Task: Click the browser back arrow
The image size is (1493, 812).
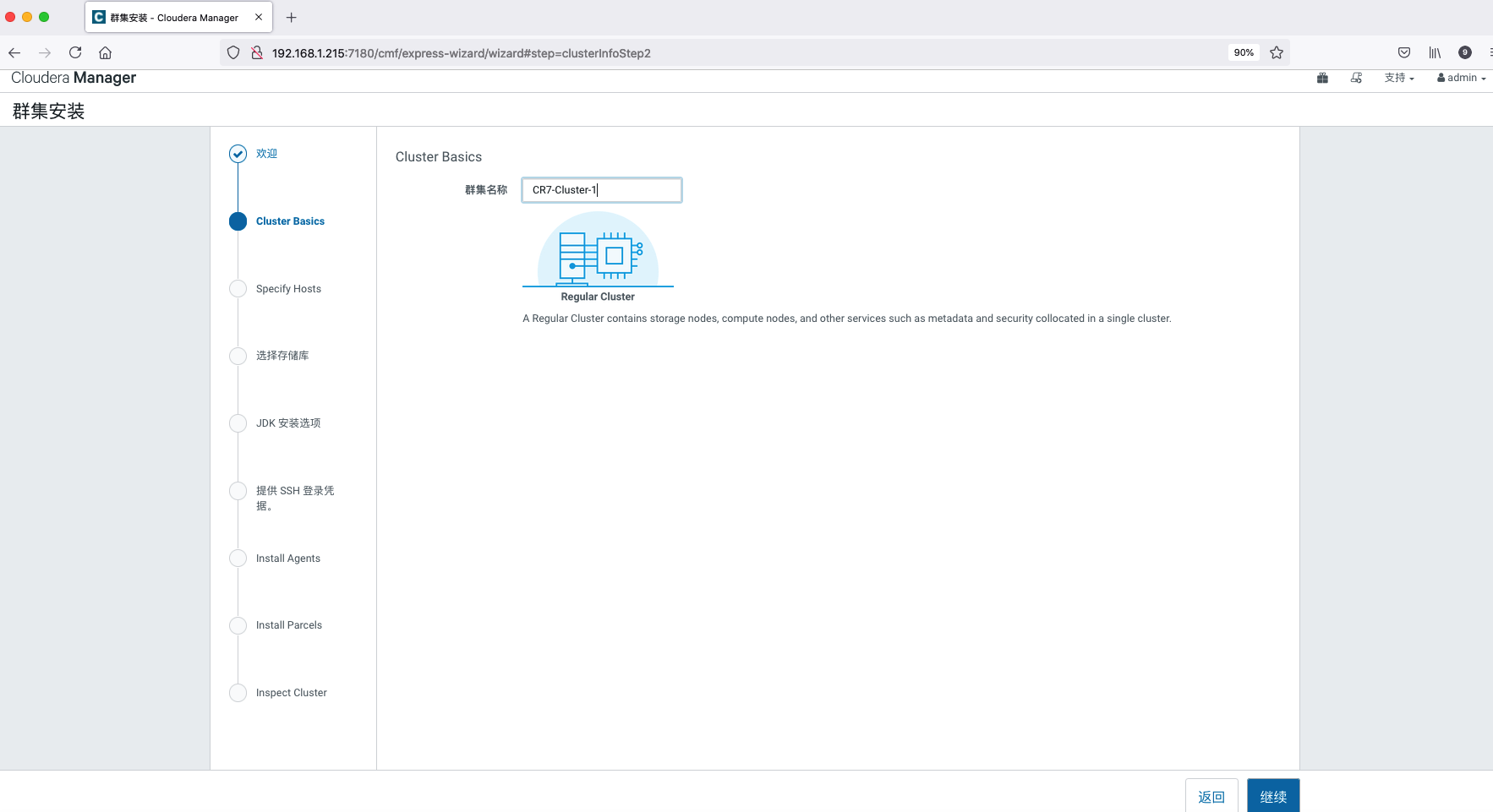Action: [x=14, y=52]
